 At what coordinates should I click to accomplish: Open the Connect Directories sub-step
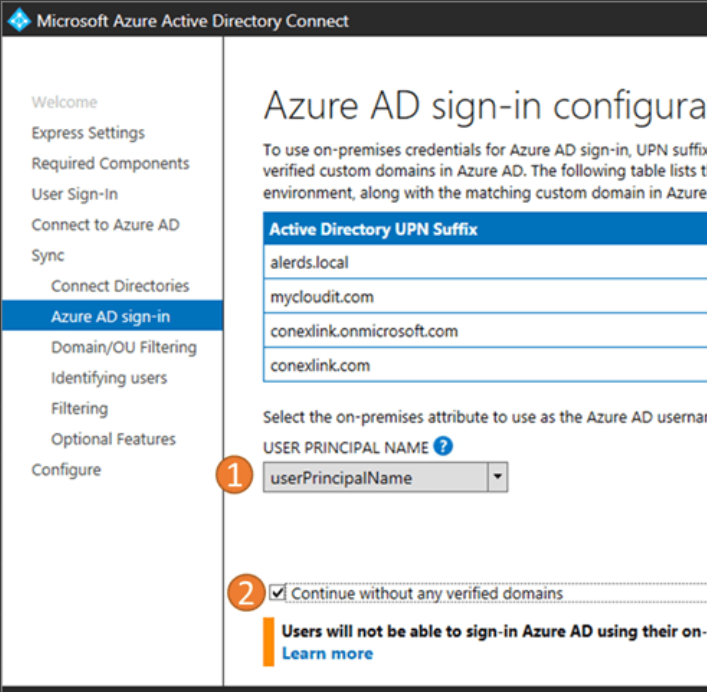tap(120, 286)
